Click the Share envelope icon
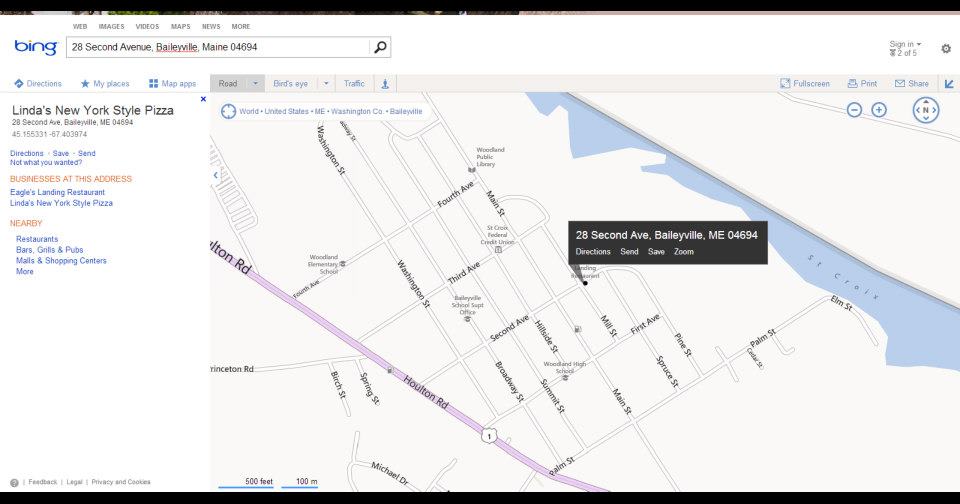Screen dimensions: 960x504 pyautogui.click(x=899, y=83)
